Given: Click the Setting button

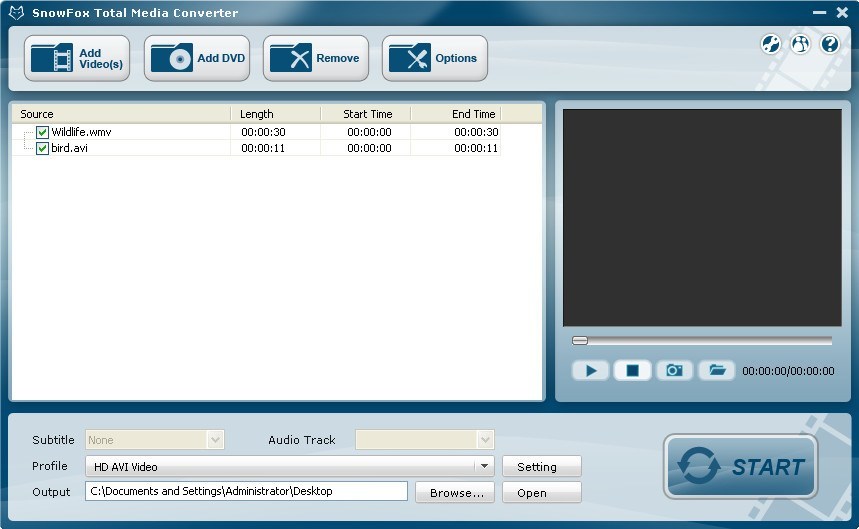Looking at the screenshot, I should (x=541, y=467).
